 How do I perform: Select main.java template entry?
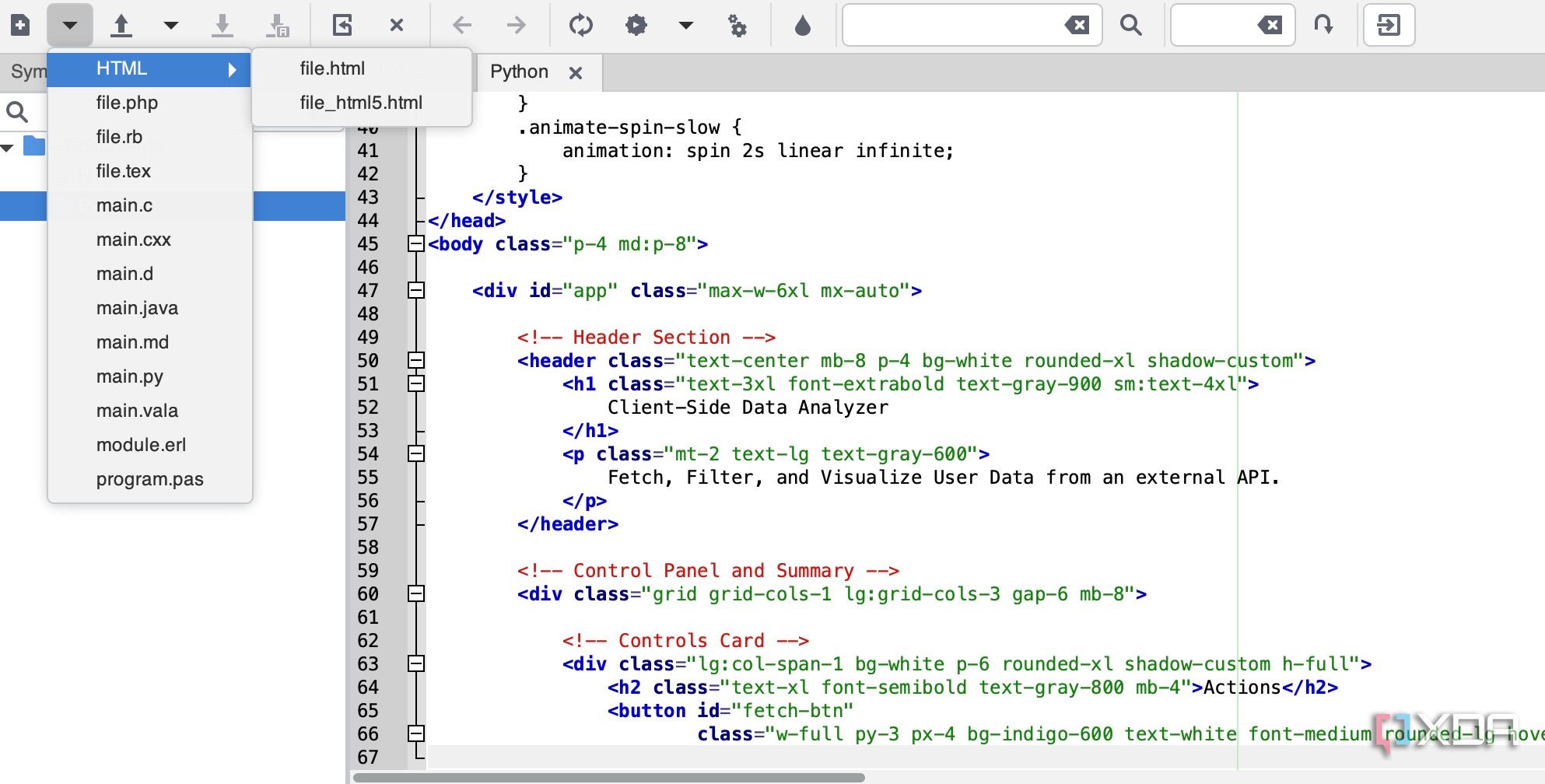(149, 308)
